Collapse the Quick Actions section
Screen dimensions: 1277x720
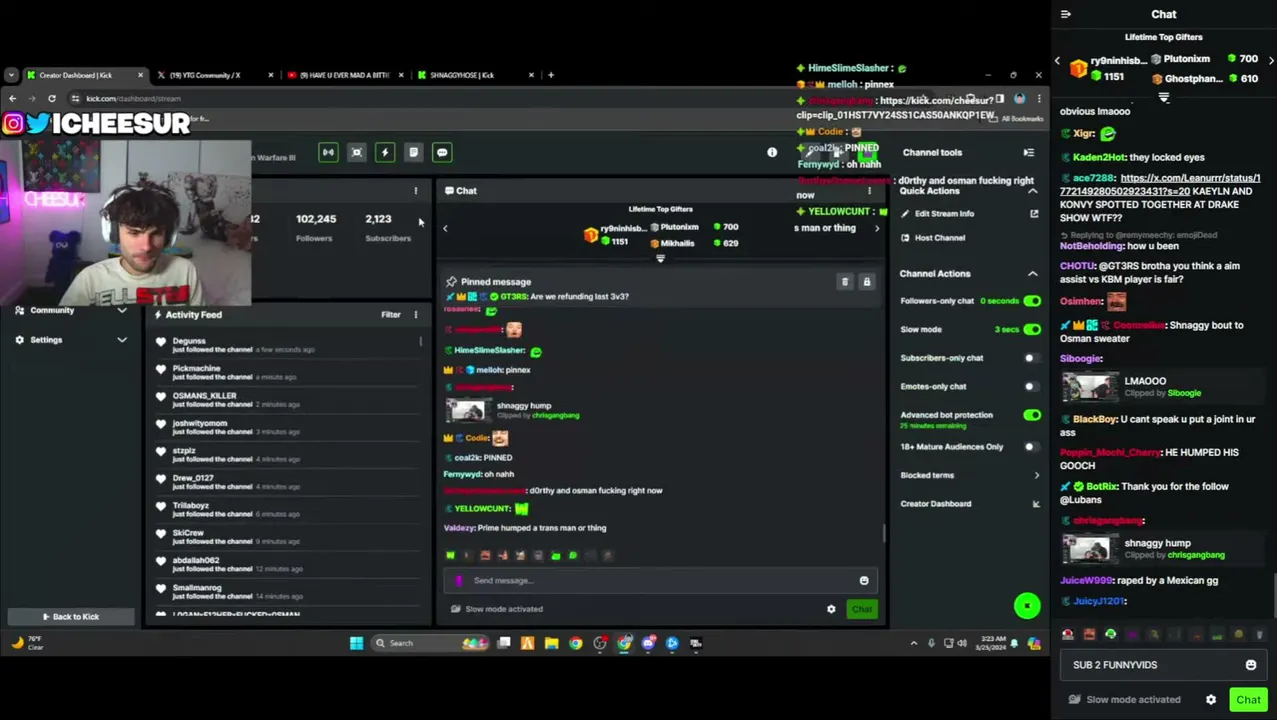[1033, 191]
